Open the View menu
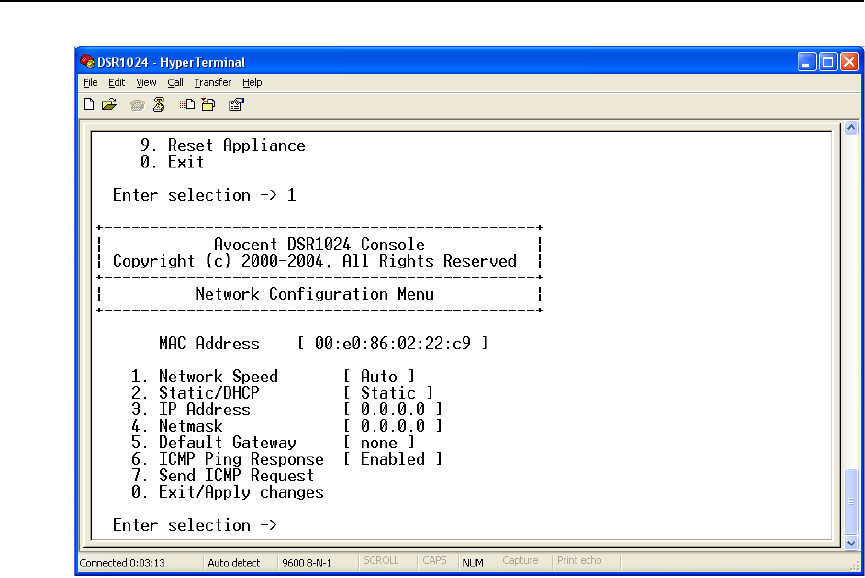Screen dimensions: 865x578 click(x=146, y=83)
